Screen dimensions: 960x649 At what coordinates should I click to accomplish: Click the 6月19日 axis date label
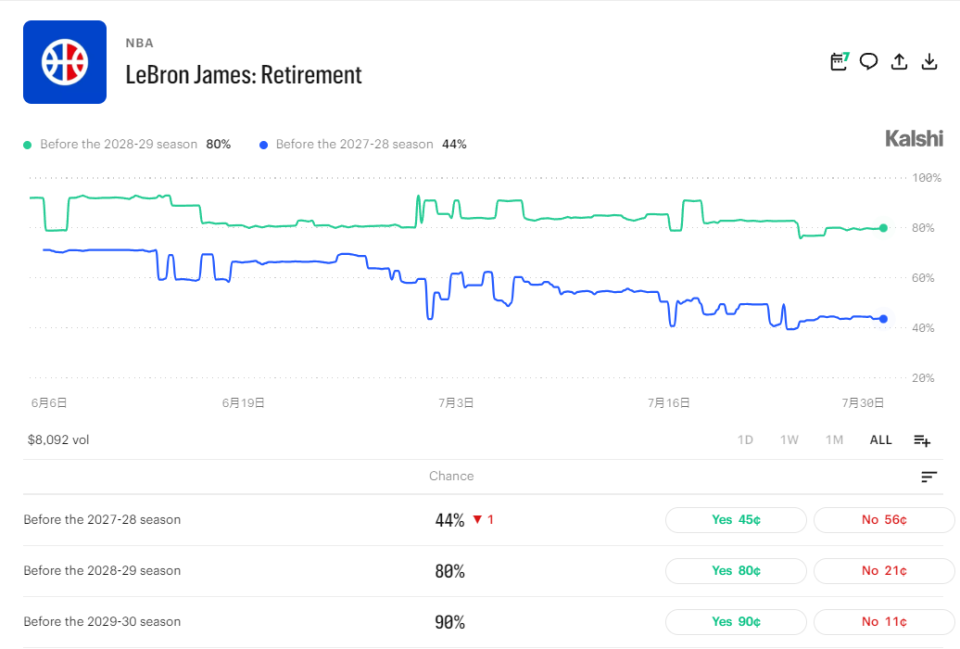coord(243,403)
